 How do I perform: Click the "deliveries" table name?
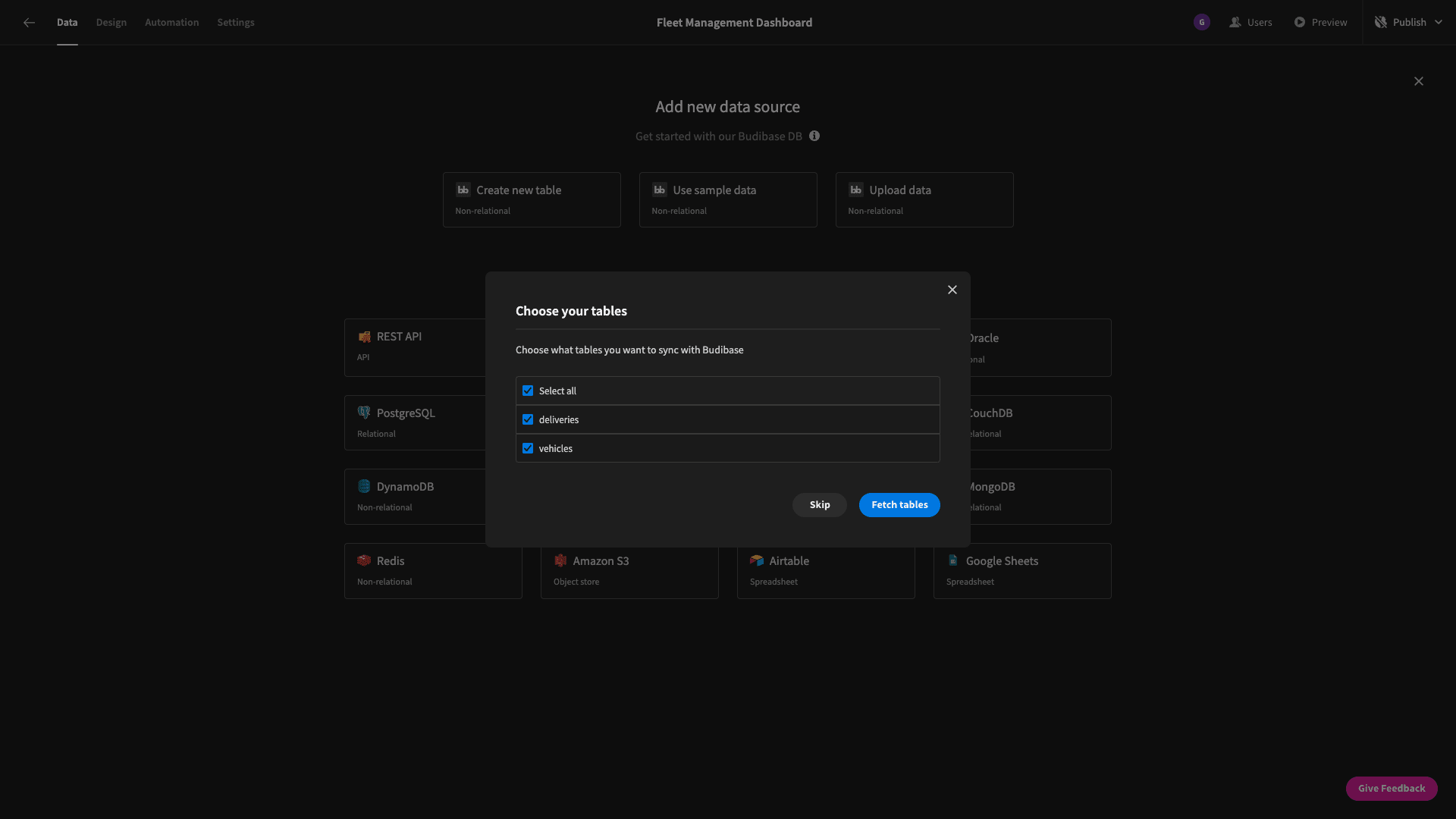(559, 420)
